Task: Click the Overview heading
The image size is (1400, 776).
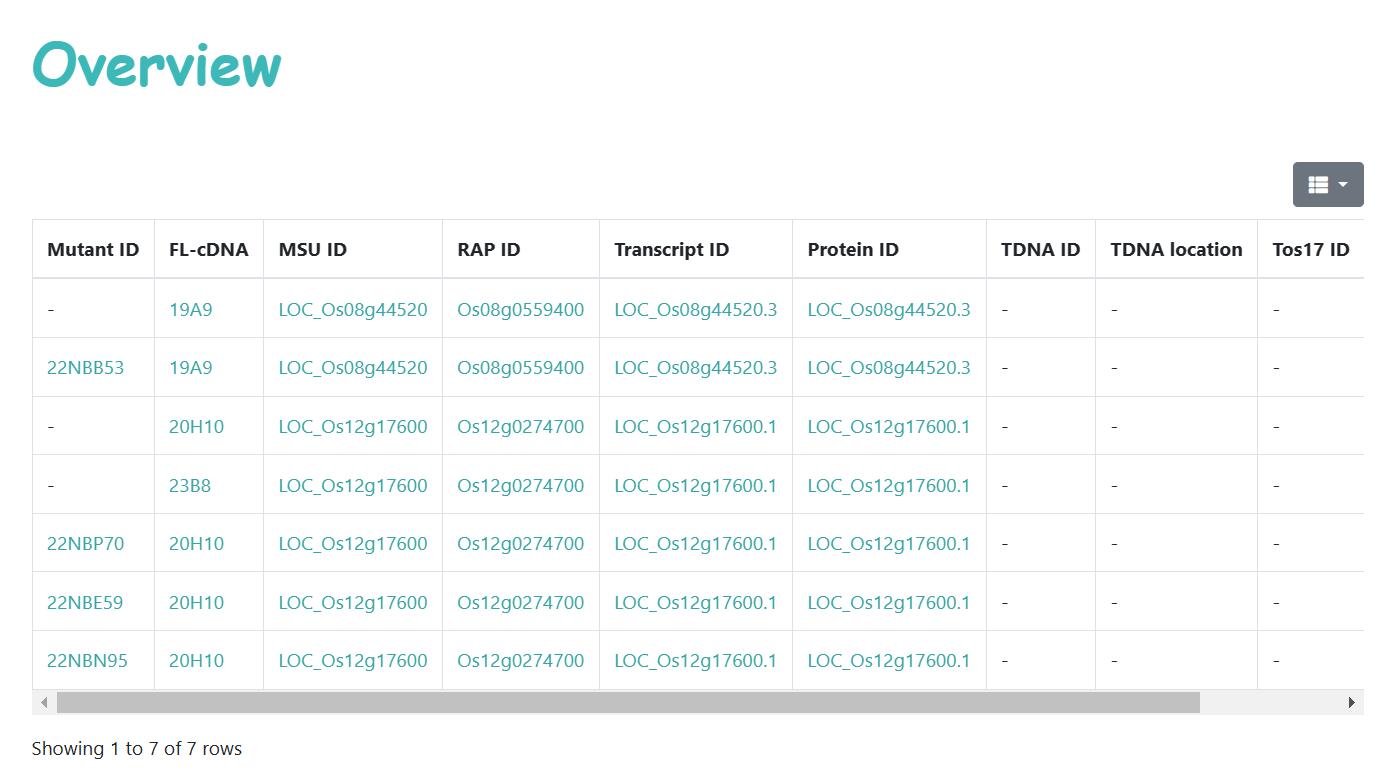Action: pos(157,65)
